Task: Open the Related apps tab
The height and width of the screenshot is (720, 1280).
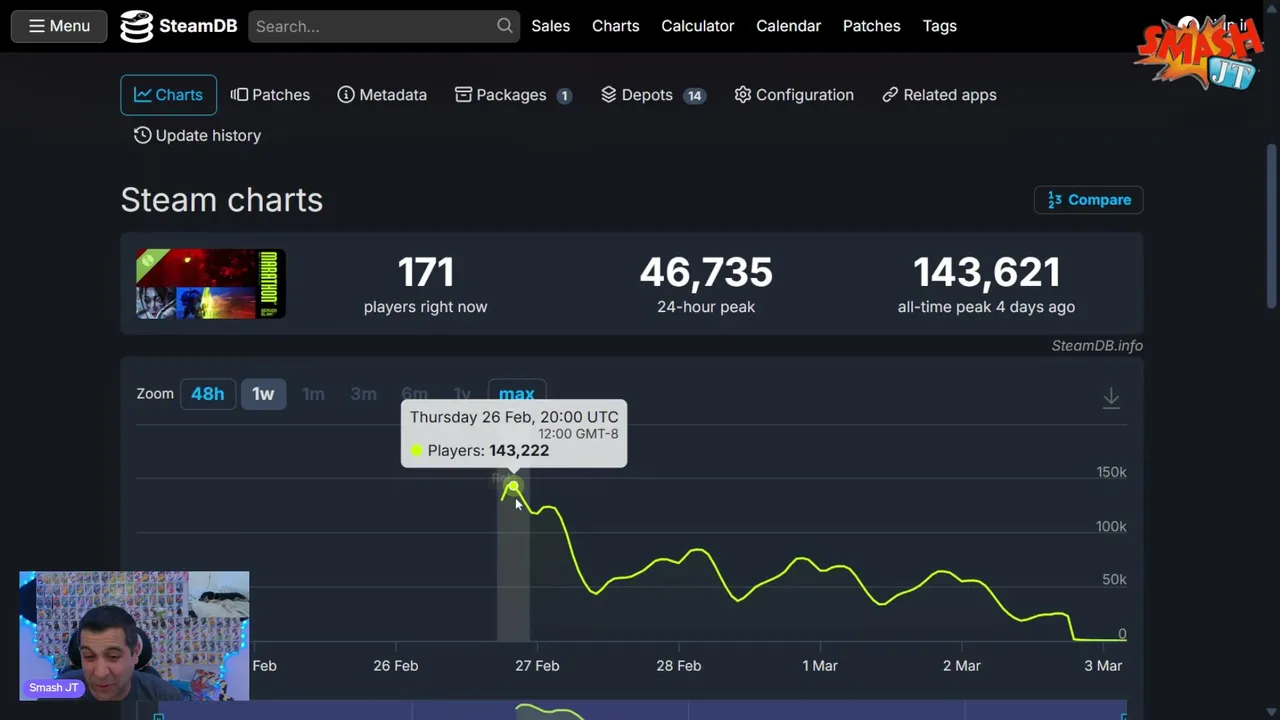Action: coord(939,95)
